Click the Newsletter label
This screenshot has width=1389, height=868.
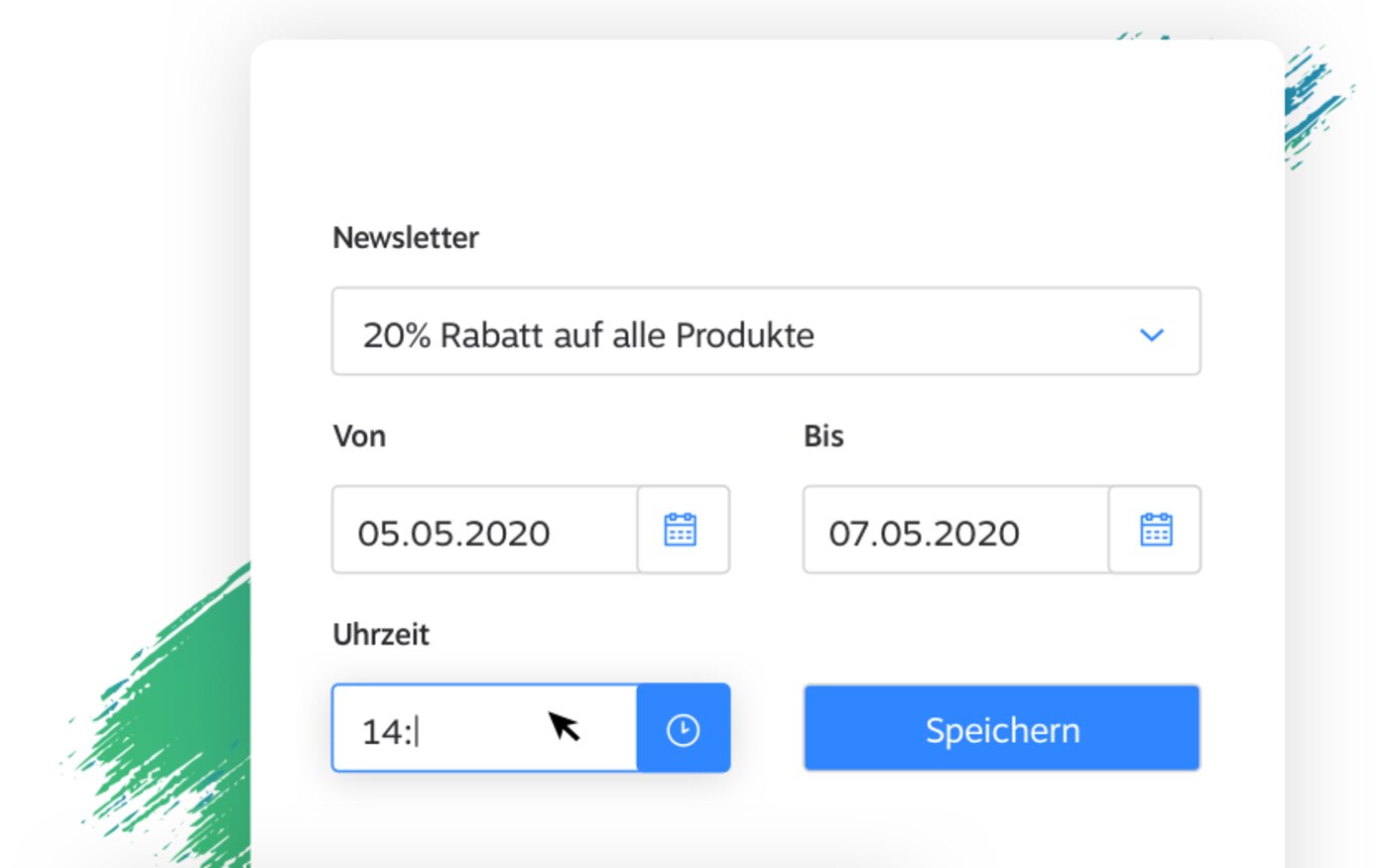[x=406, y=238]
